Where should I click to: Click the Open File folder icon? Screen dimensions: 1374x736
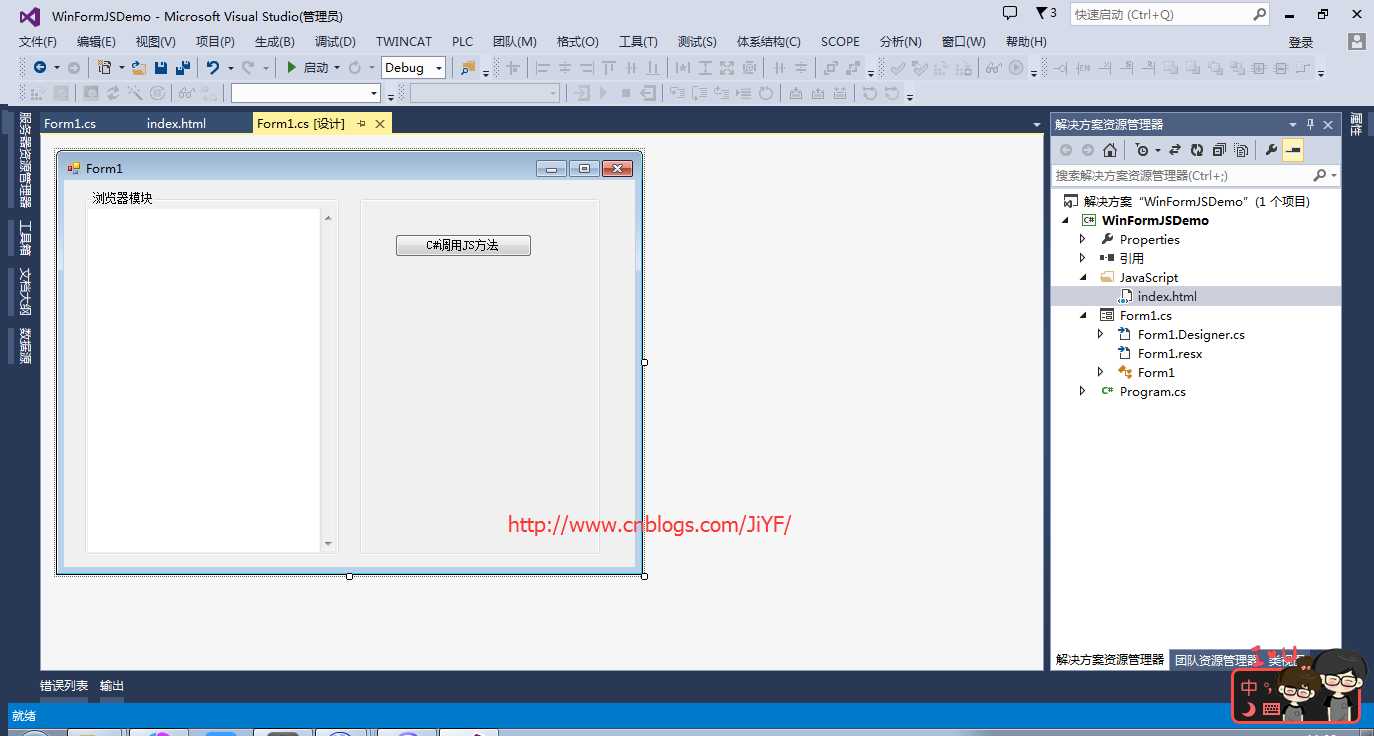pyautogui.click(x=139, y=68)
